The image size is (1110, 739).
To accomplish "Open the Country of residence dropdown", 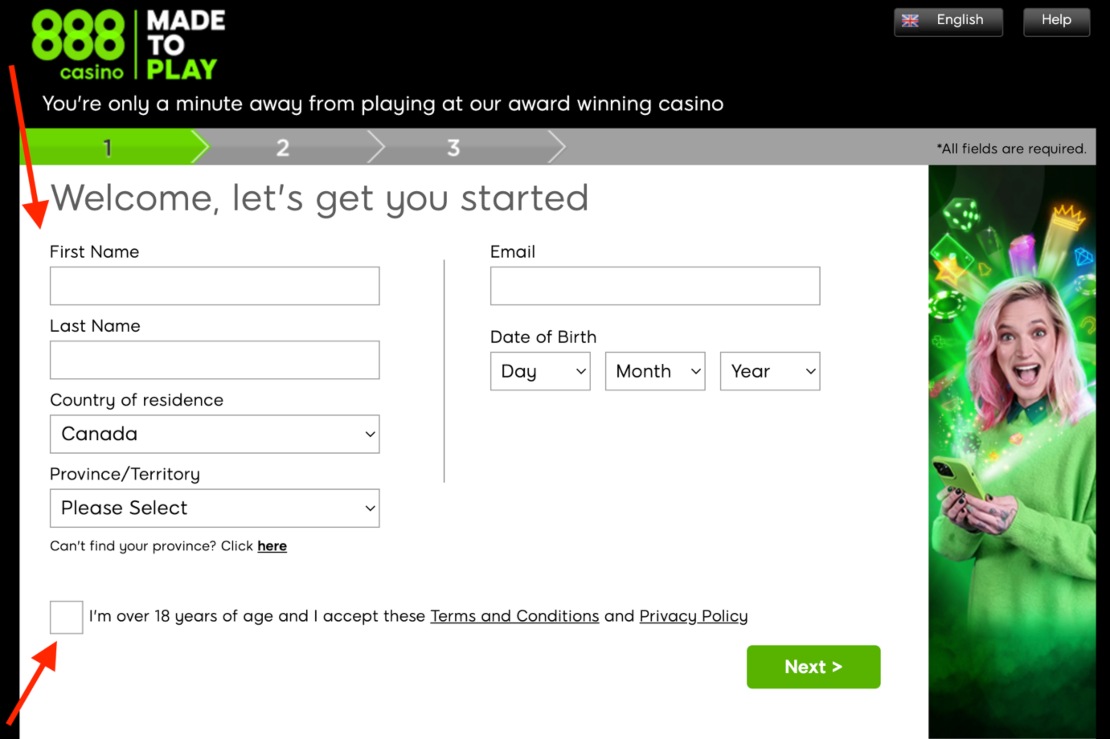I will coord(214,434).
